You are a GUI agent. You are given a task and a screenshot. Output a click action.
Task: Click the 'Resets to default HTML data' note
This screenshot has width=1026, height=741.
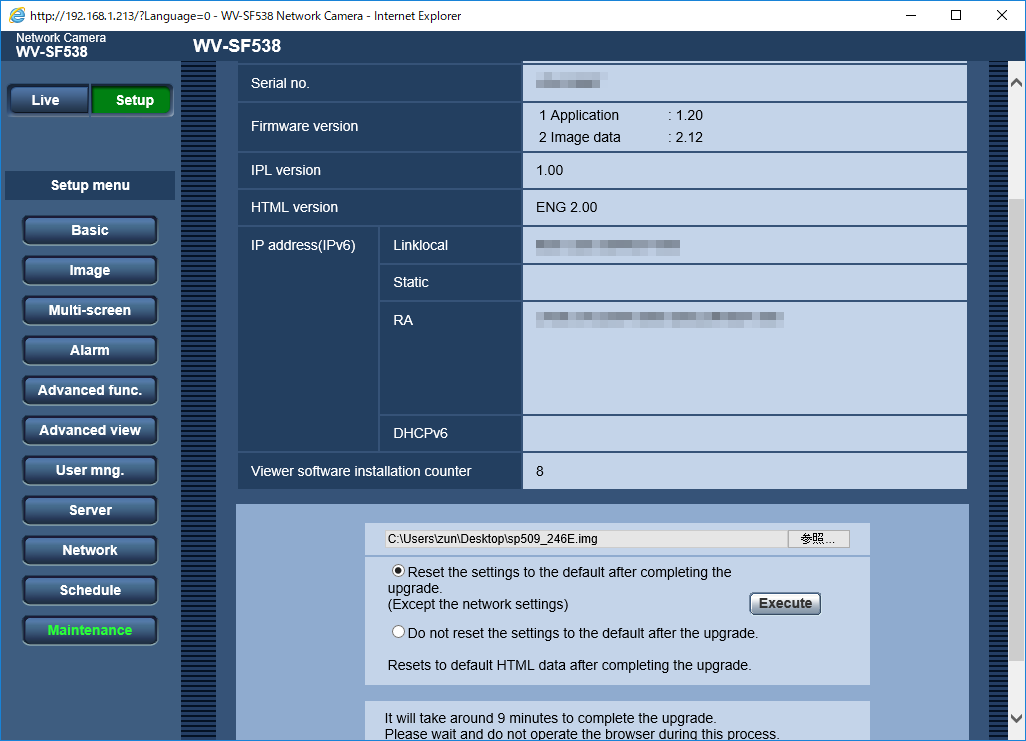[569, 665]
